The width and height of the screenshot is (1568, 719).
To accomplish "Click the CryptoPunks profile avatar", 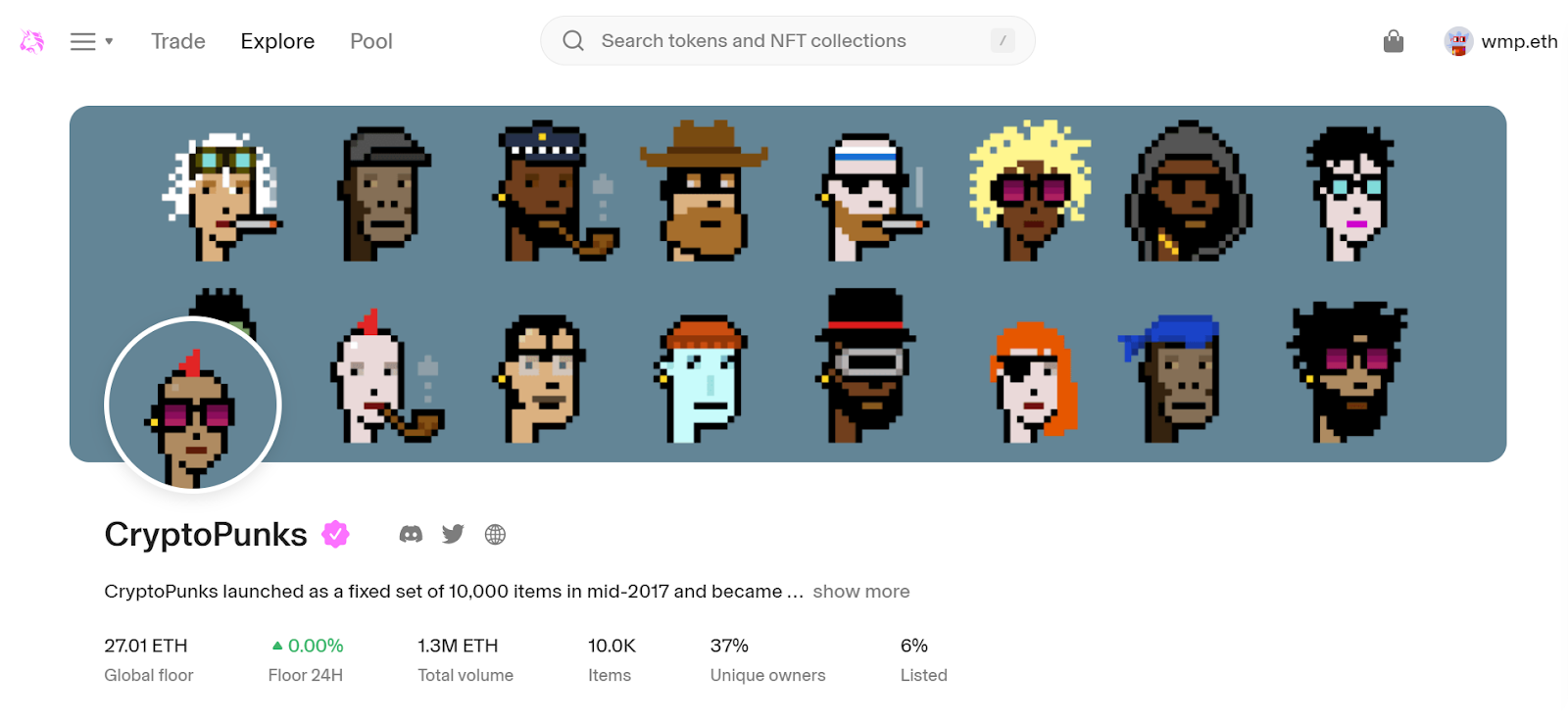I will pos(193,405).
